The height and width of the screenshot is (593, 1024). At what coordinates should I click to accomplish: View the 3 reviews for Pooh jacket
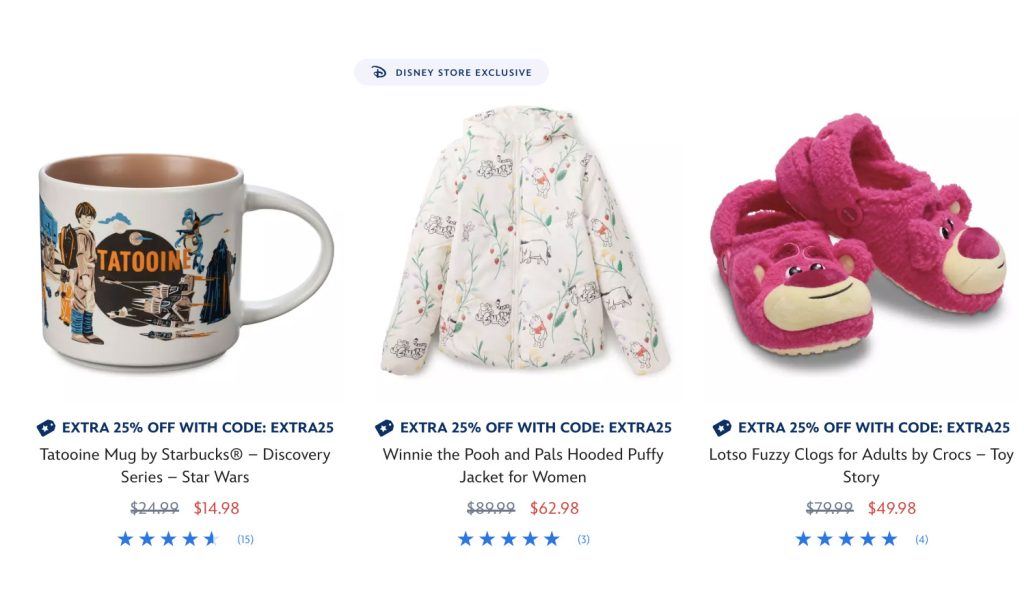click(583, 540)
